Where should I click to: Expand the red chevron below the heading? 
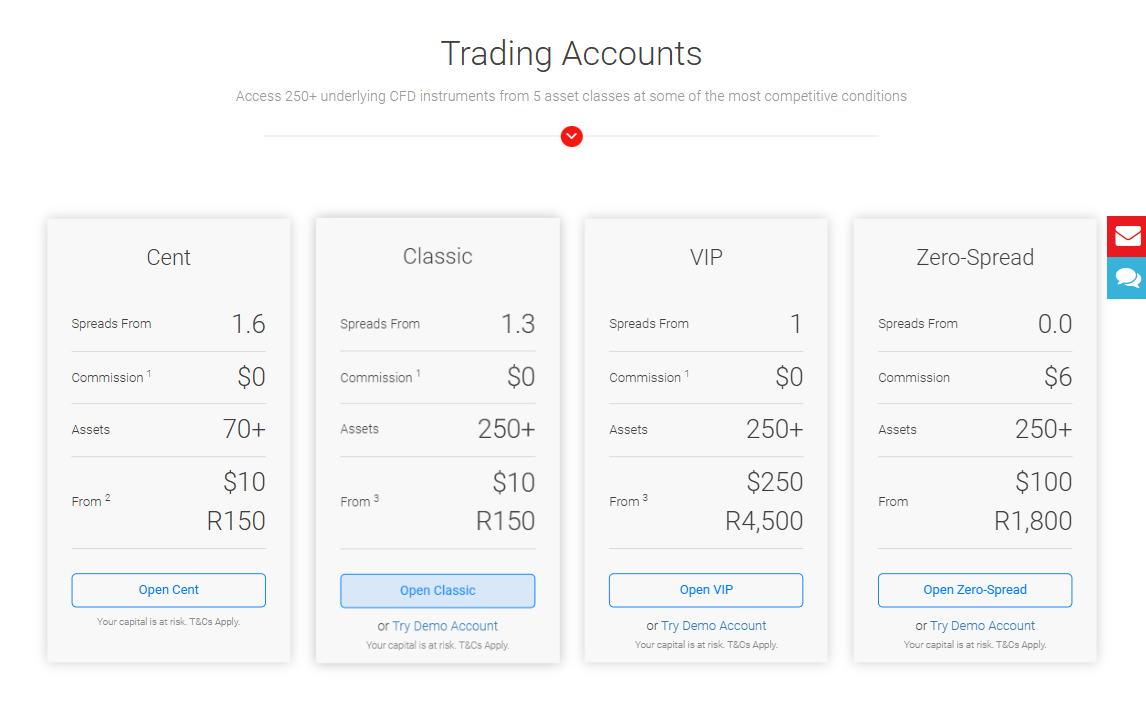pos(571,136)
